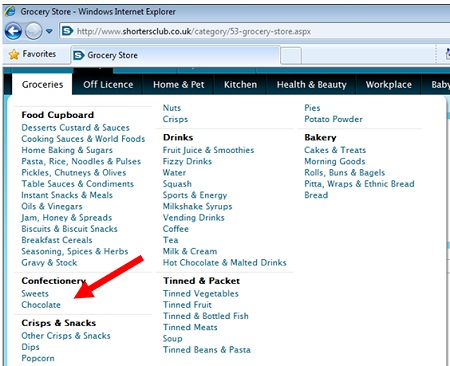Screen dimensions: 450x366
Task: Open the Water link under Drinks
Action: pyautogui.click(x=174, y=173)
